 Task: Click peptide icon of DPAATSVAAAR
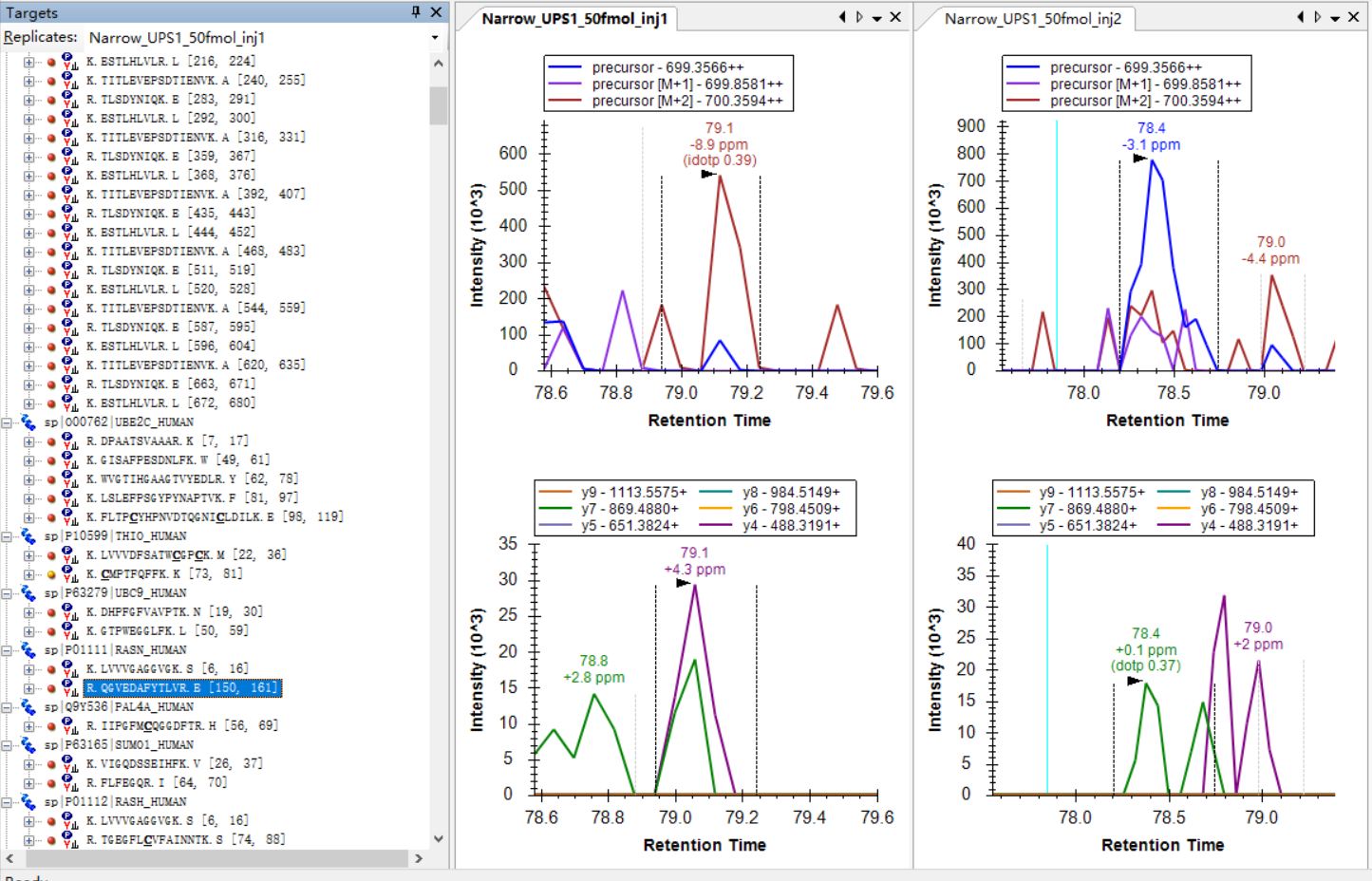coord(69,441)
